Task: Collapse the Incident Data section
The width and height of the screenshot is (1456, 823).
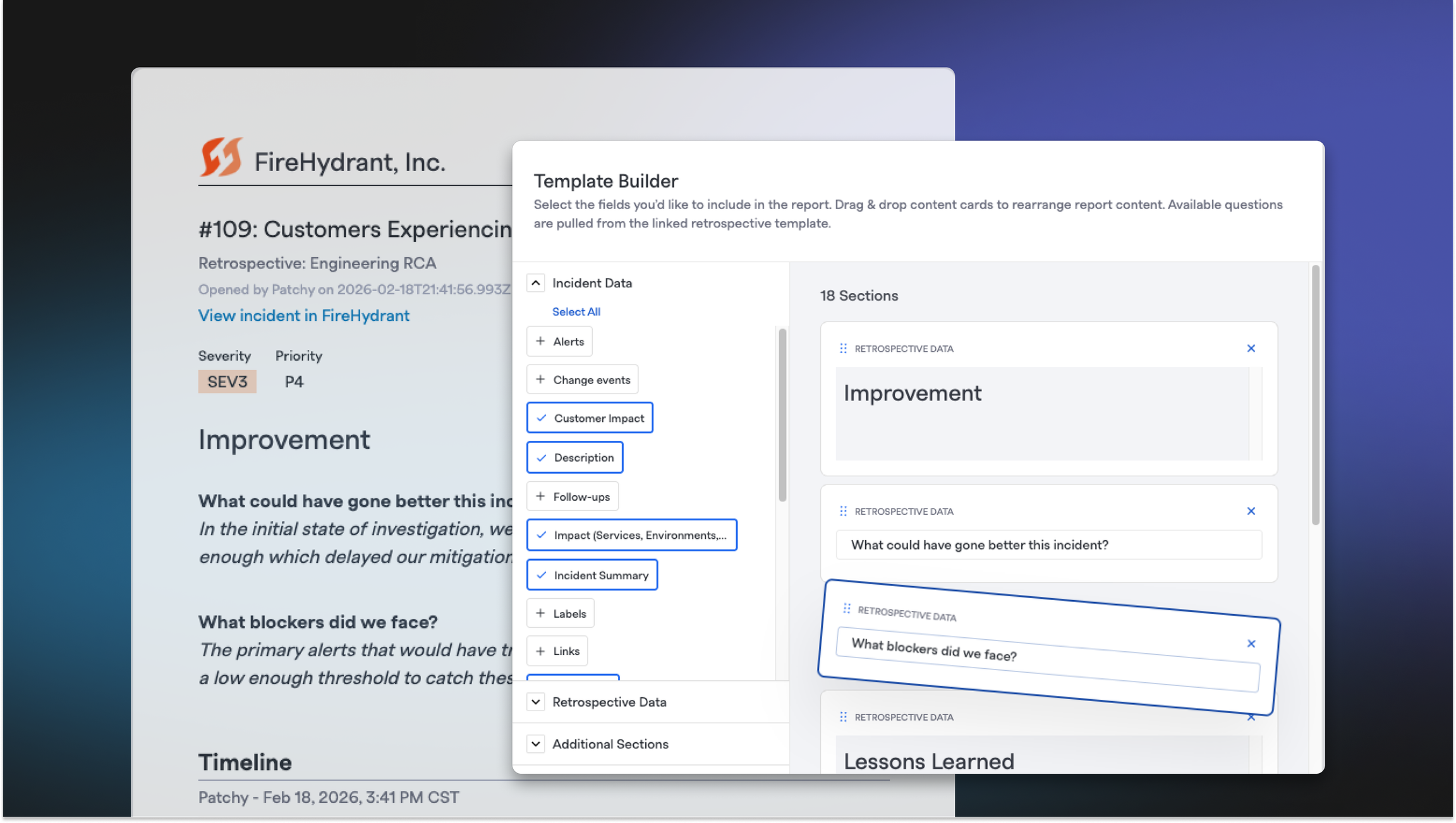Action: point(536,283)
